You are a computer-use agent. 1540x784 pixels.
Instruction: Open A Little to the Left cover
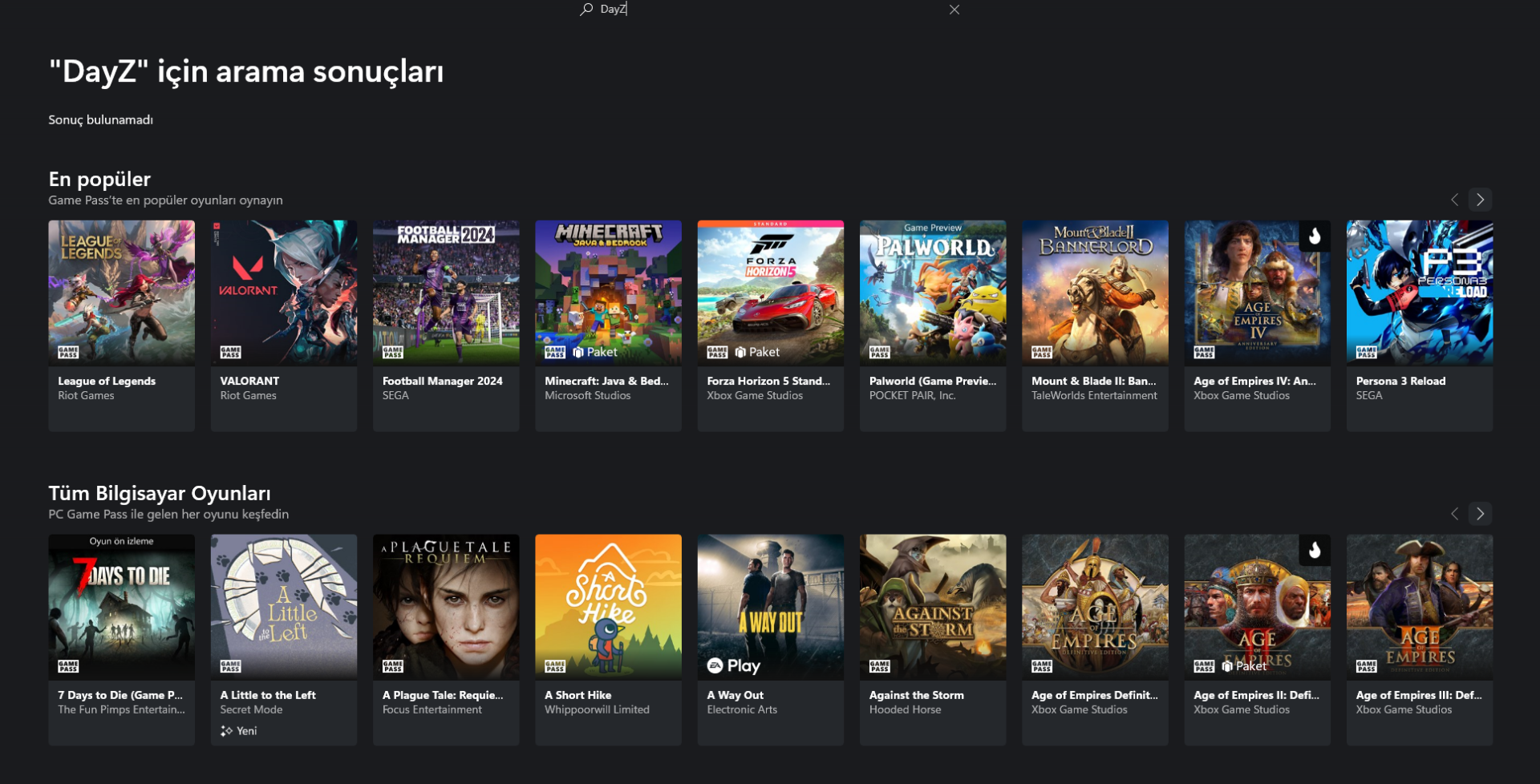point(284,608)
